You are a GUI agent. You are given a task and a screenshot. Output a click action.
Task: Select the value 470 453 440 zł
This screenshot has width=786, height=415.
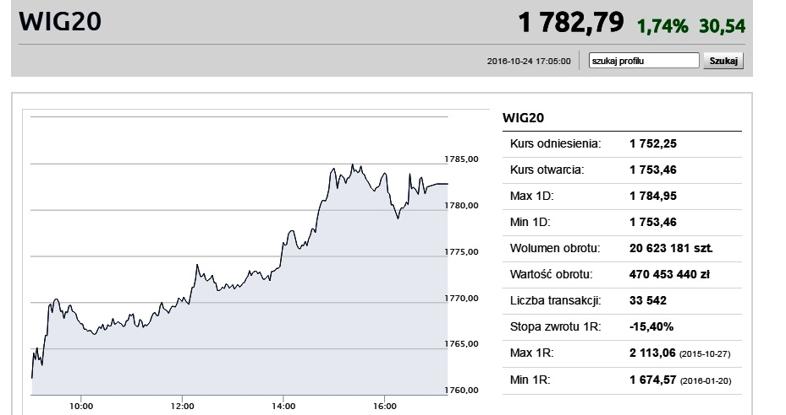[669, 274]
